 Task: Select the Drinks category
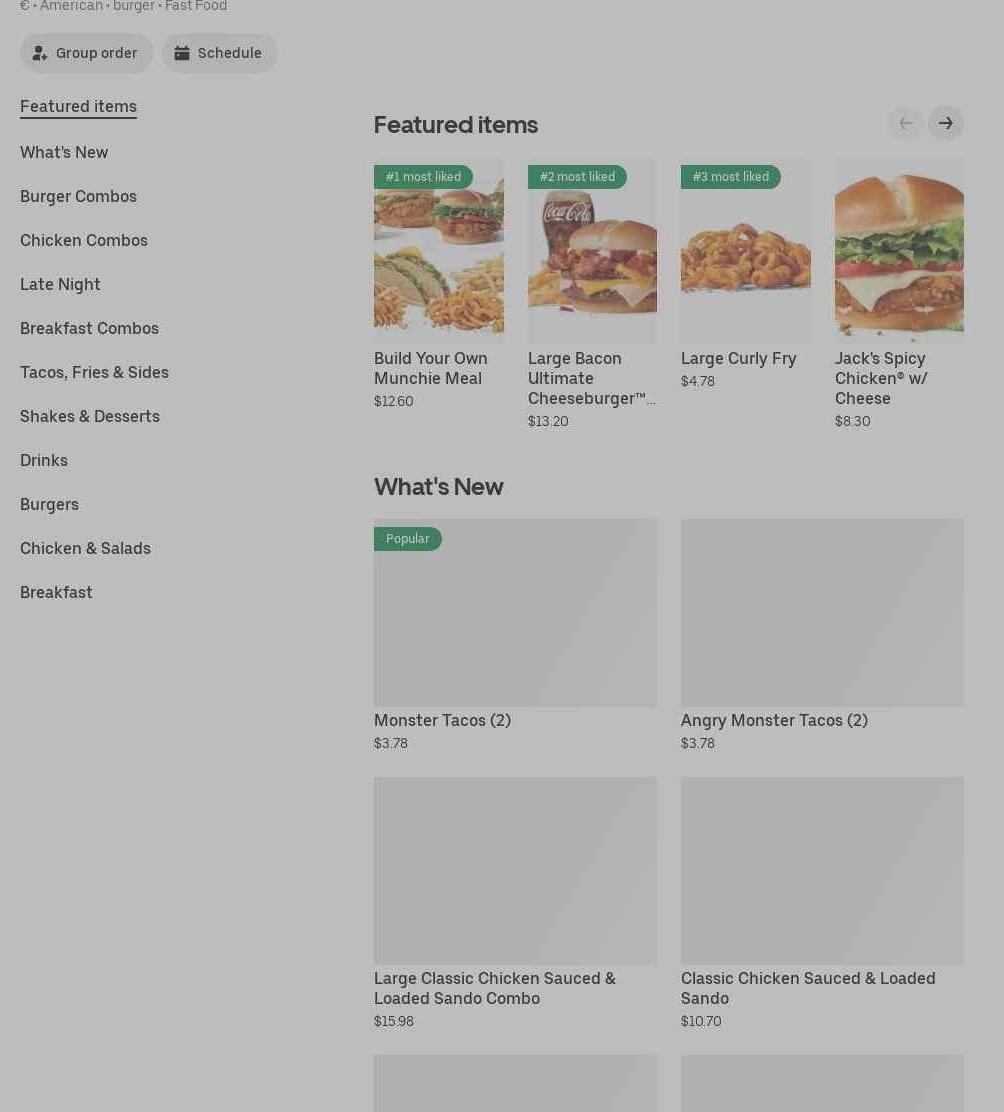(44, 460)
